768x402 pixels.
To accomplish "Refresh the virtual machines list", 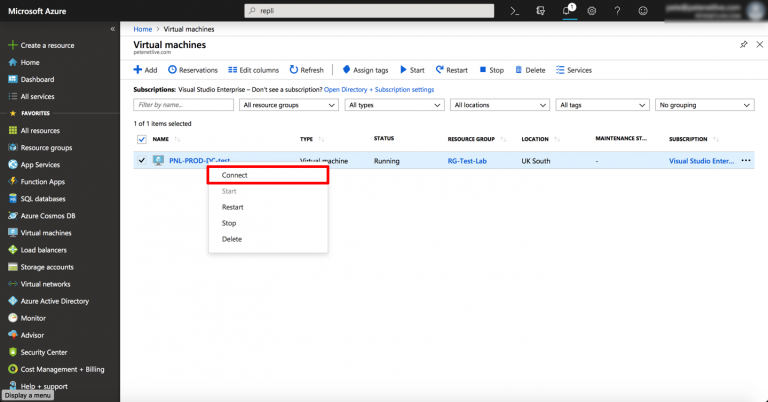I will click(307, 70).
